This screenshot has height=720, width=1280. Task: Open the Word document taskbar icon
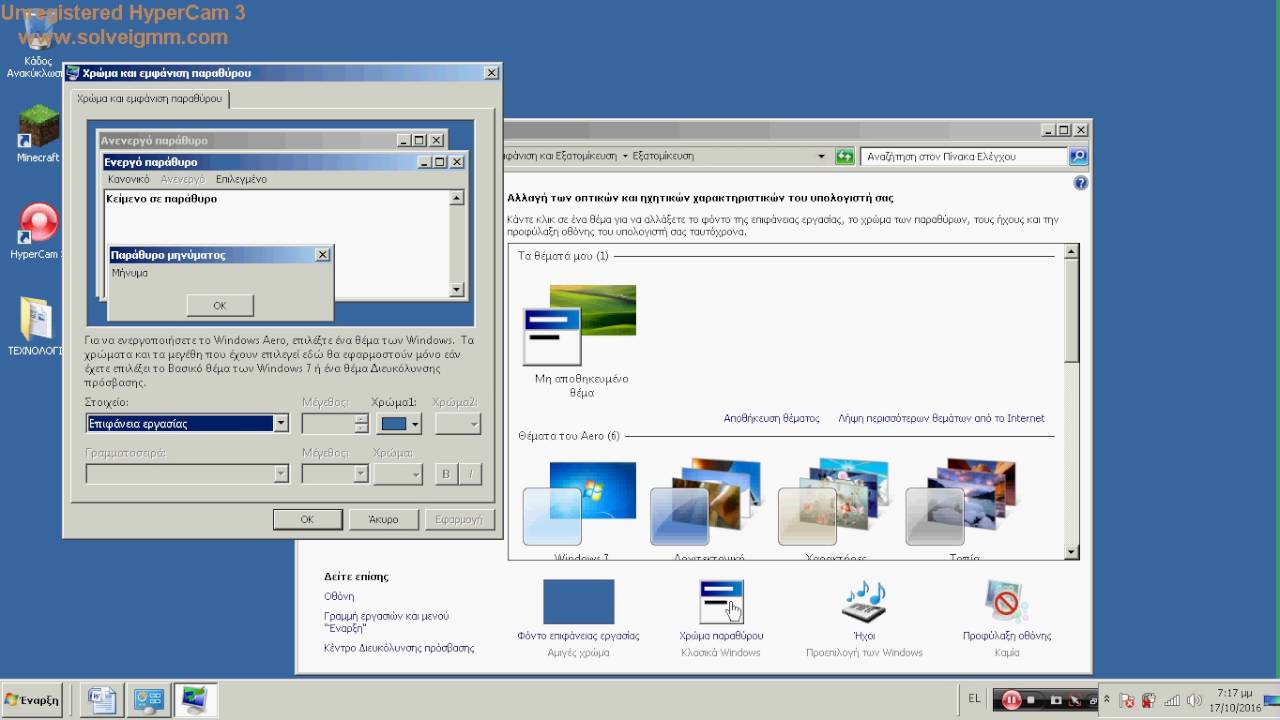103,700
